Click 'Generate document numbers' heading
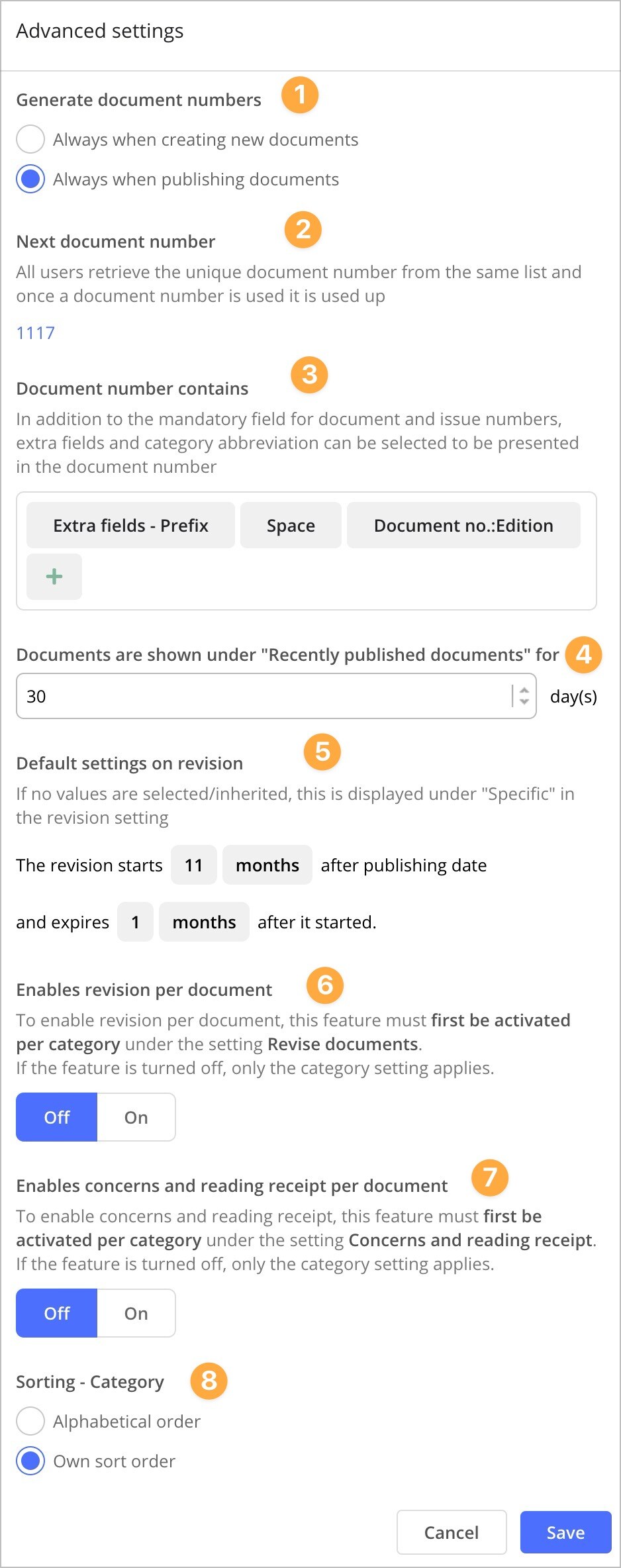The height and width of the screenshot is (1568, 621). [139, 100]
